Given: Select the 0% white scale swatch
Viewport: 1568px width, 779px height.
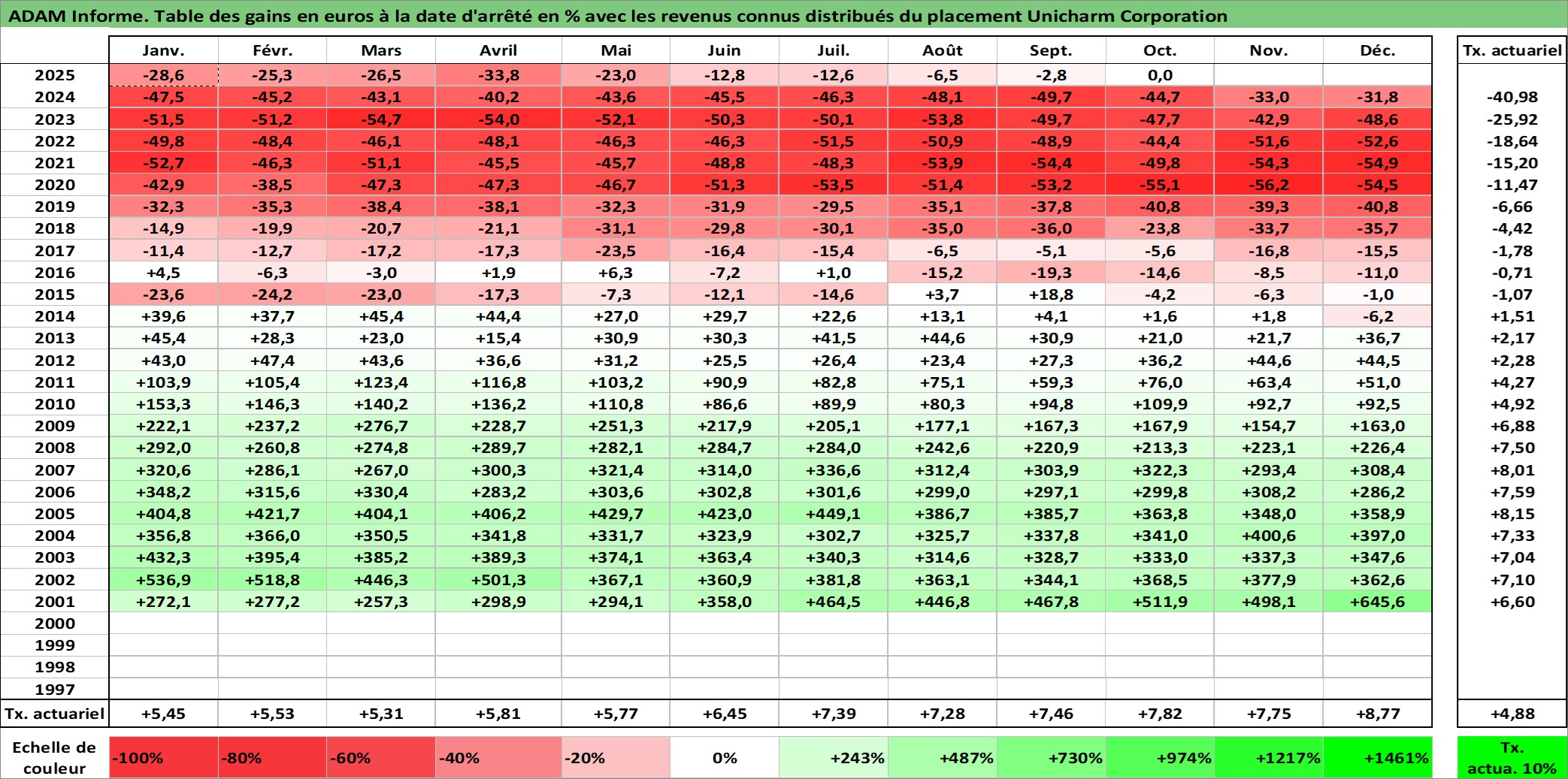Looking at the screenshot, I should coord(725,757).
